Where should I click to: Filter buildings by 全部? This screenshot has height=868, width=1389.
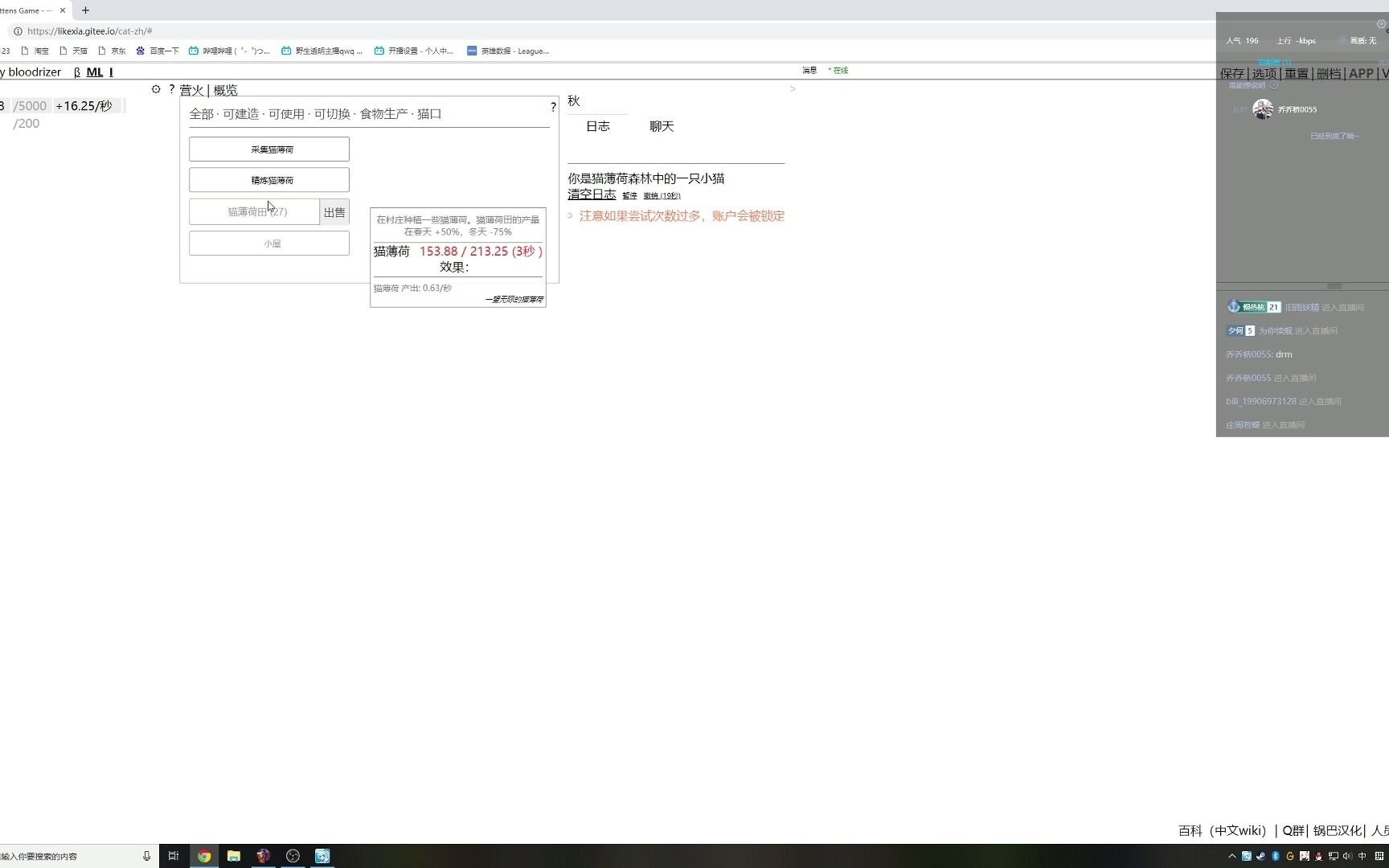pos(201,114)
